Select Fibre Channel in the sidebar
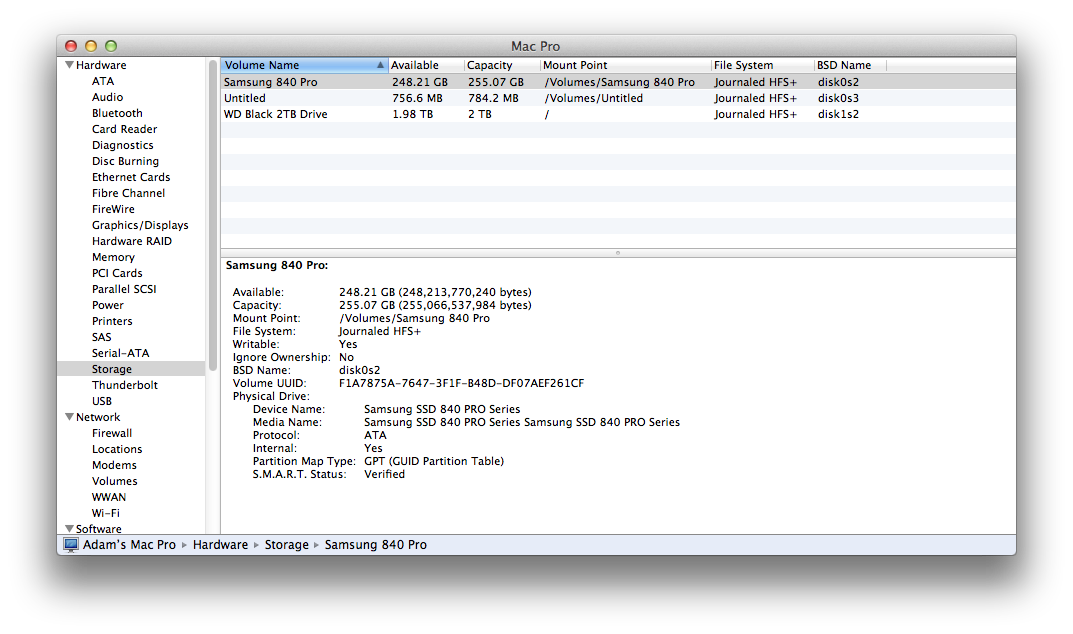The height and width of the screenshot is (634, 1073). (x=128, y=193)
